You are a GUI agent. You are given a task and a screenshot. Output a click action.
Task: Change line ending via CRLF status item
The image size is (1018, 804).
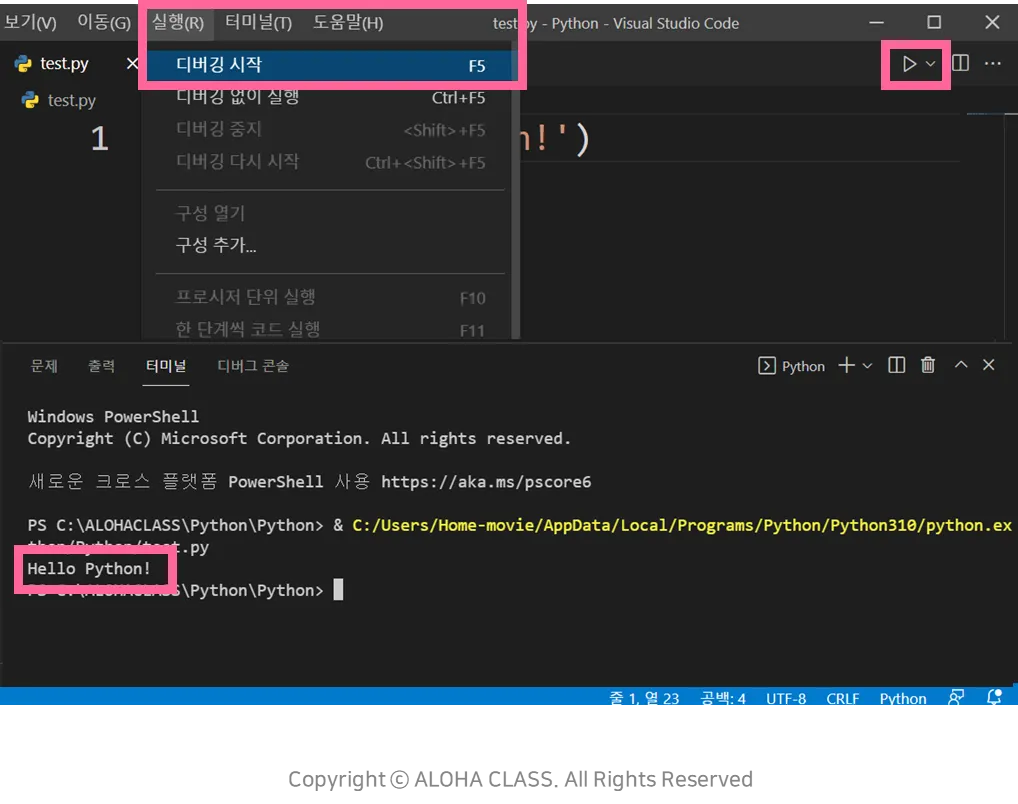pos(843,698)
